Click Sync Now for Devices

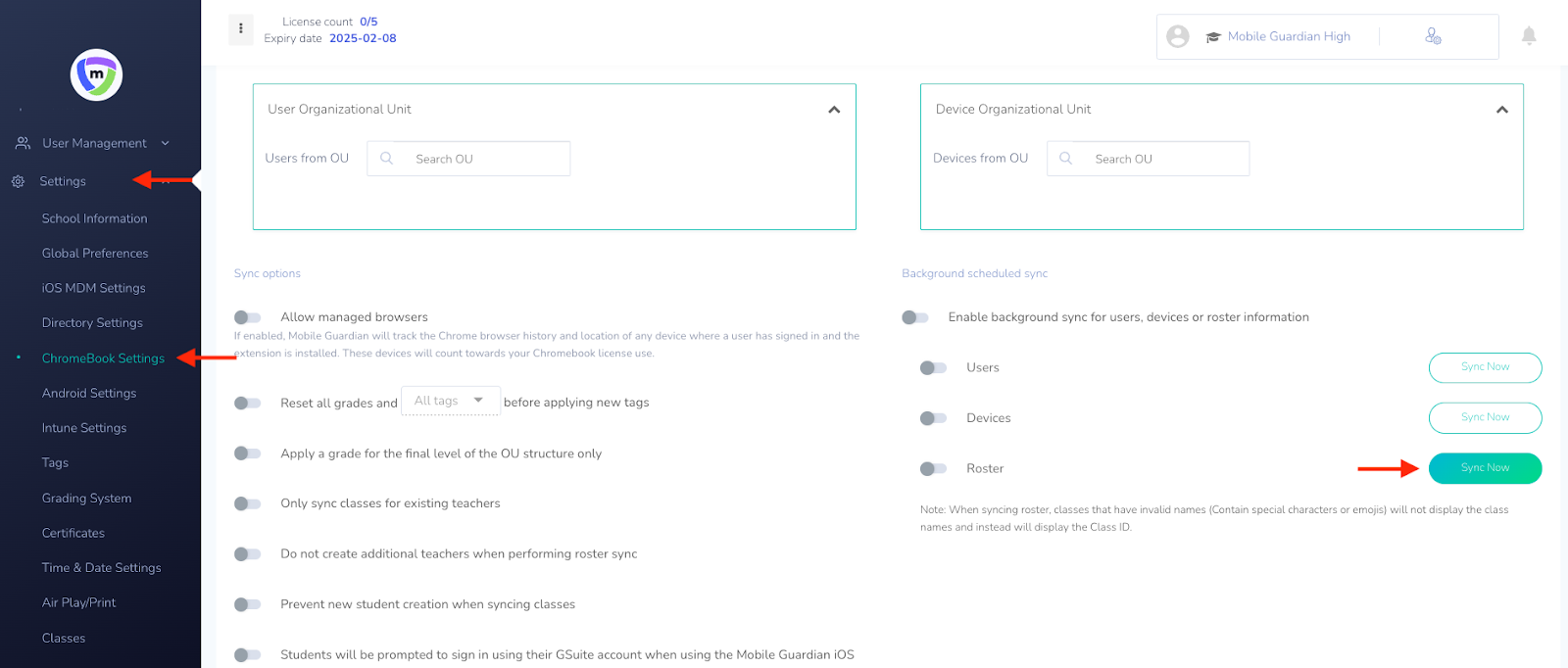(1485, 417)
